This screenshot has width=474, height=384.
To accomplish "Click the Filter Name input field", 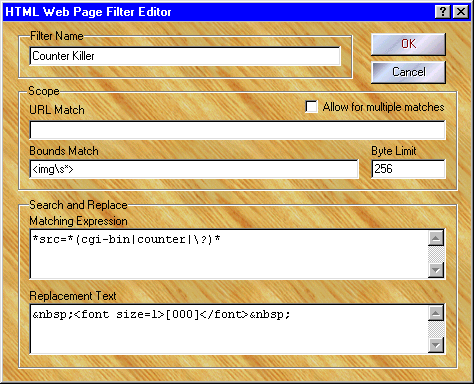I will point(185,56).
